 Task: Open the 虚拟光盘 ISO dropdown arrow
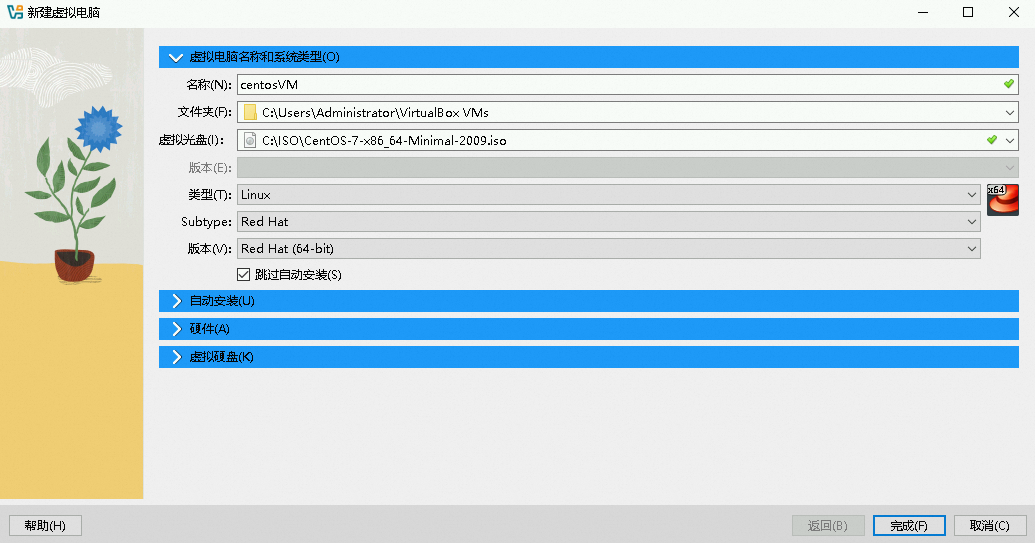coord(1009,141)
